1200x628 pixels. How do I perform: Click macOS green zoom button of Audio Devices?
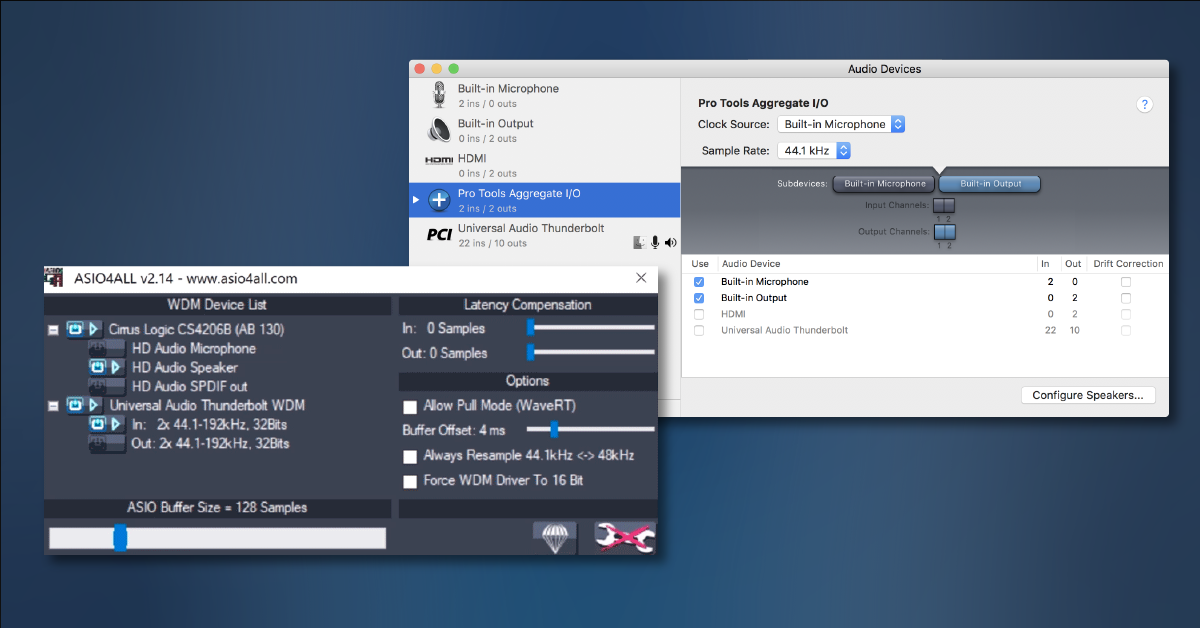[x=454, y=68]
